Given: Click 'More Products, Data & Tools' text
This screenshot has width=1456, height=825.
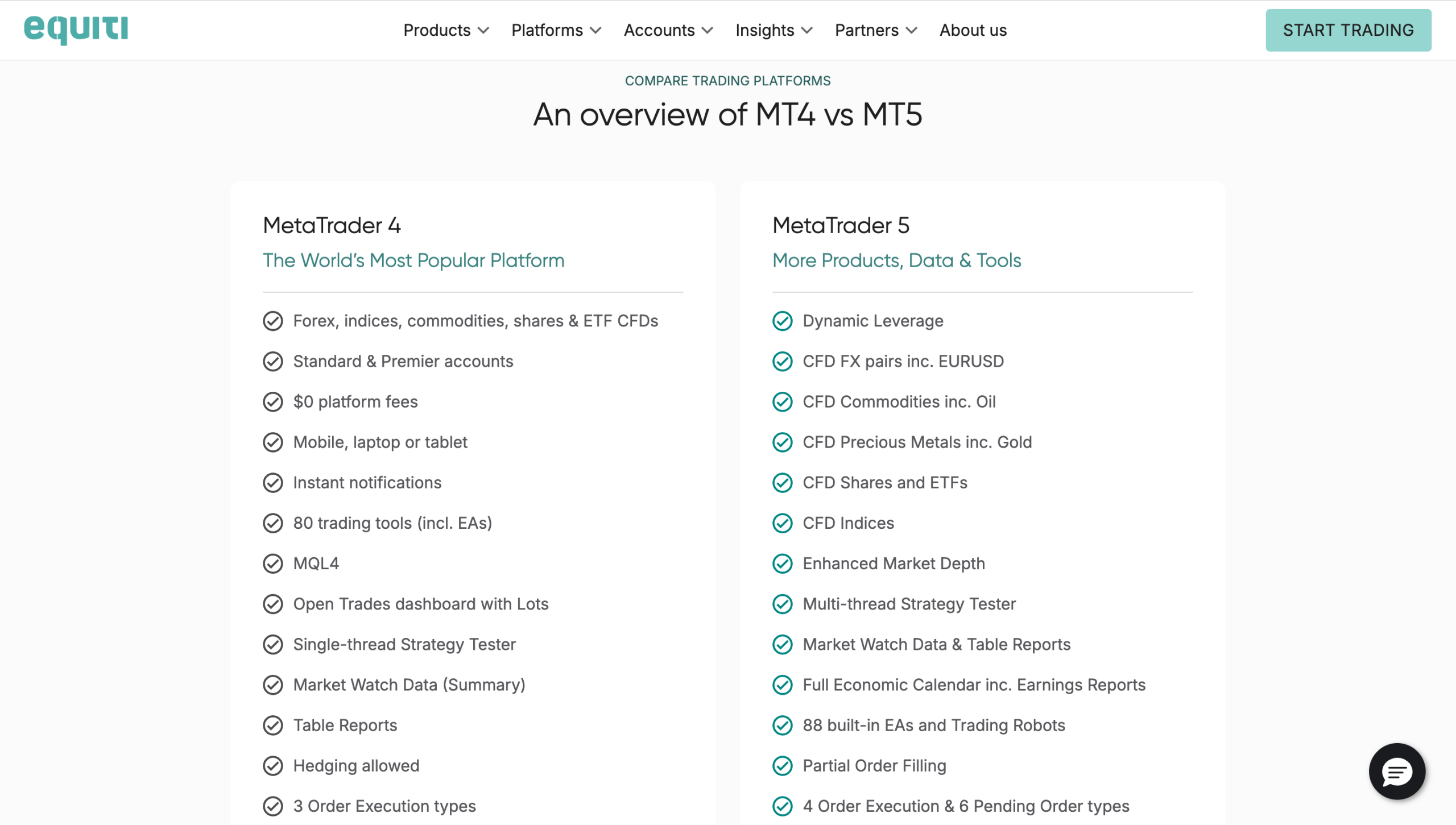Looking at the screenshot, I should 896,260.
